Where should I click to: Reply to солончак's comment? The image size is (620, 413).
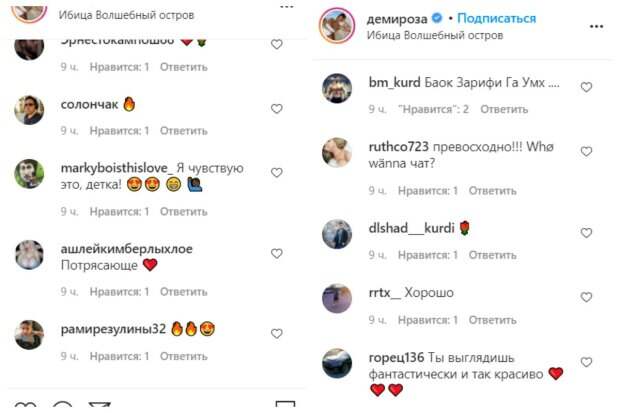(x=183, y=131)
